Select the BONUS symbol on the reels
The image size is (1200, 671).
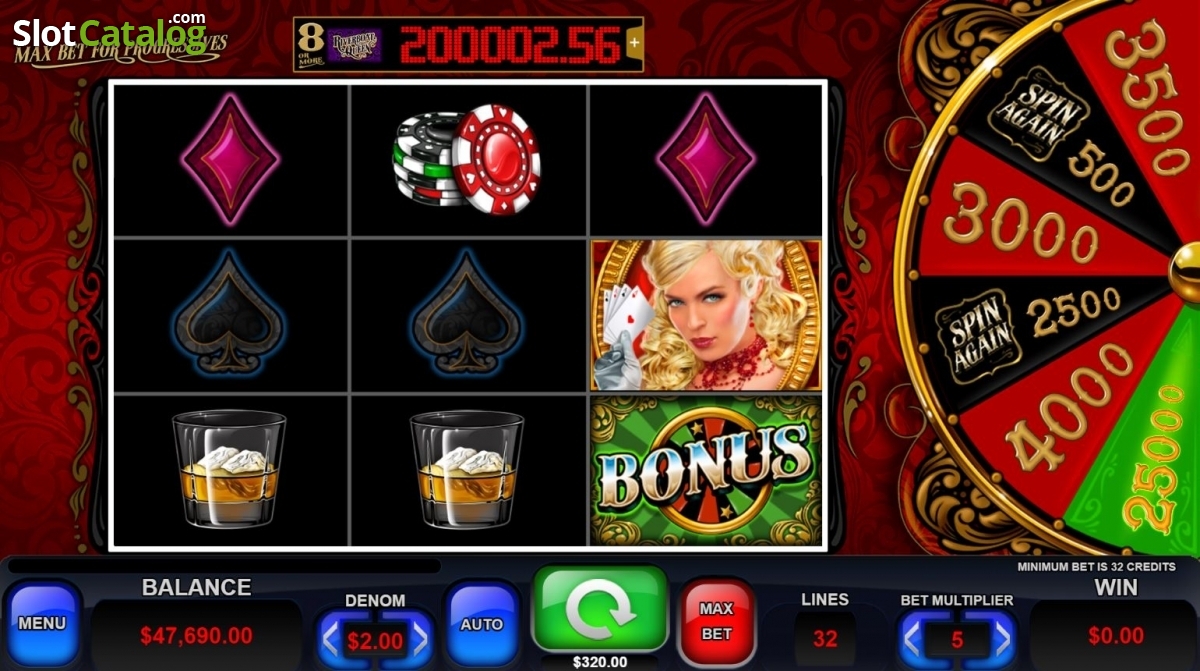coord(706,470)
